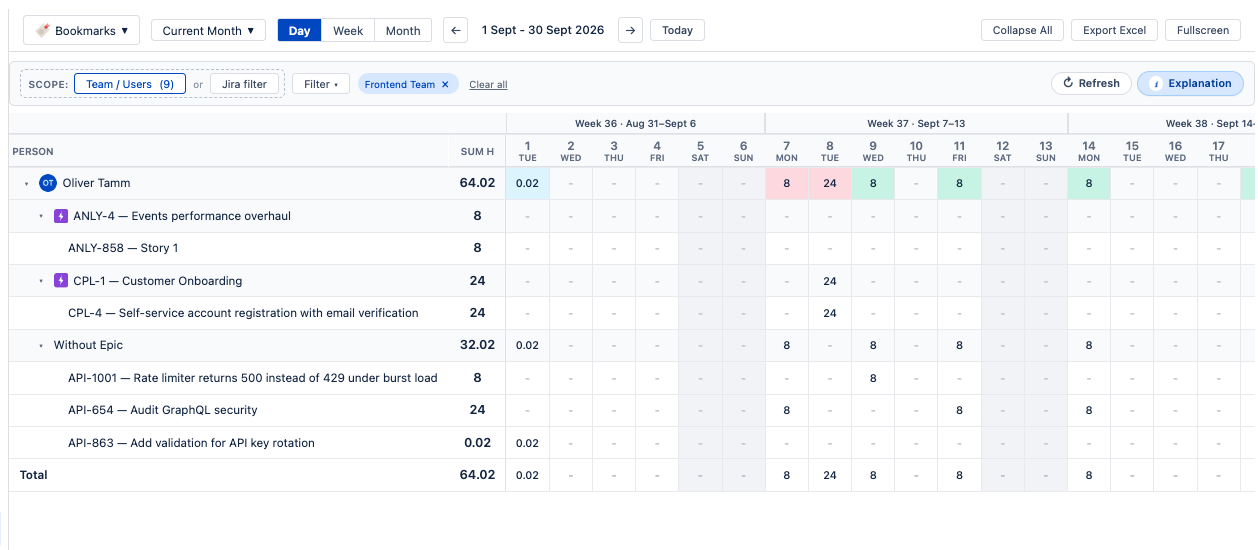
Task: Collapse the Without Epic group
Action: (41, 346)
